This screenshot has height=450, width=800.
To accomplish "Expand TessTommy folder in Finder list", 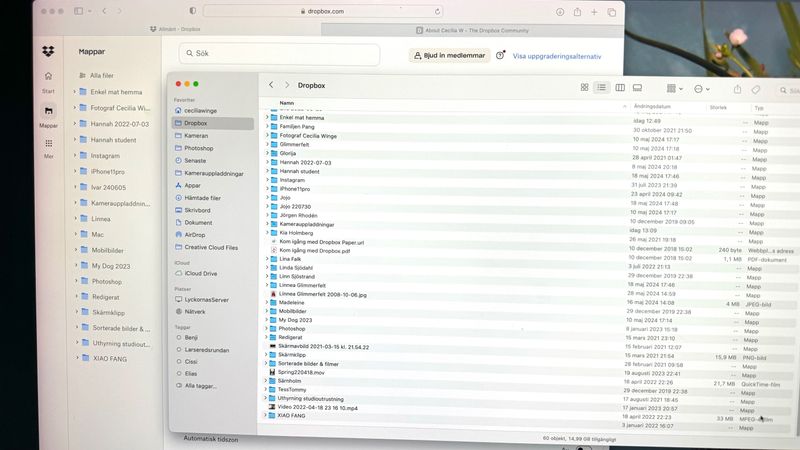I will click(265, 389).
